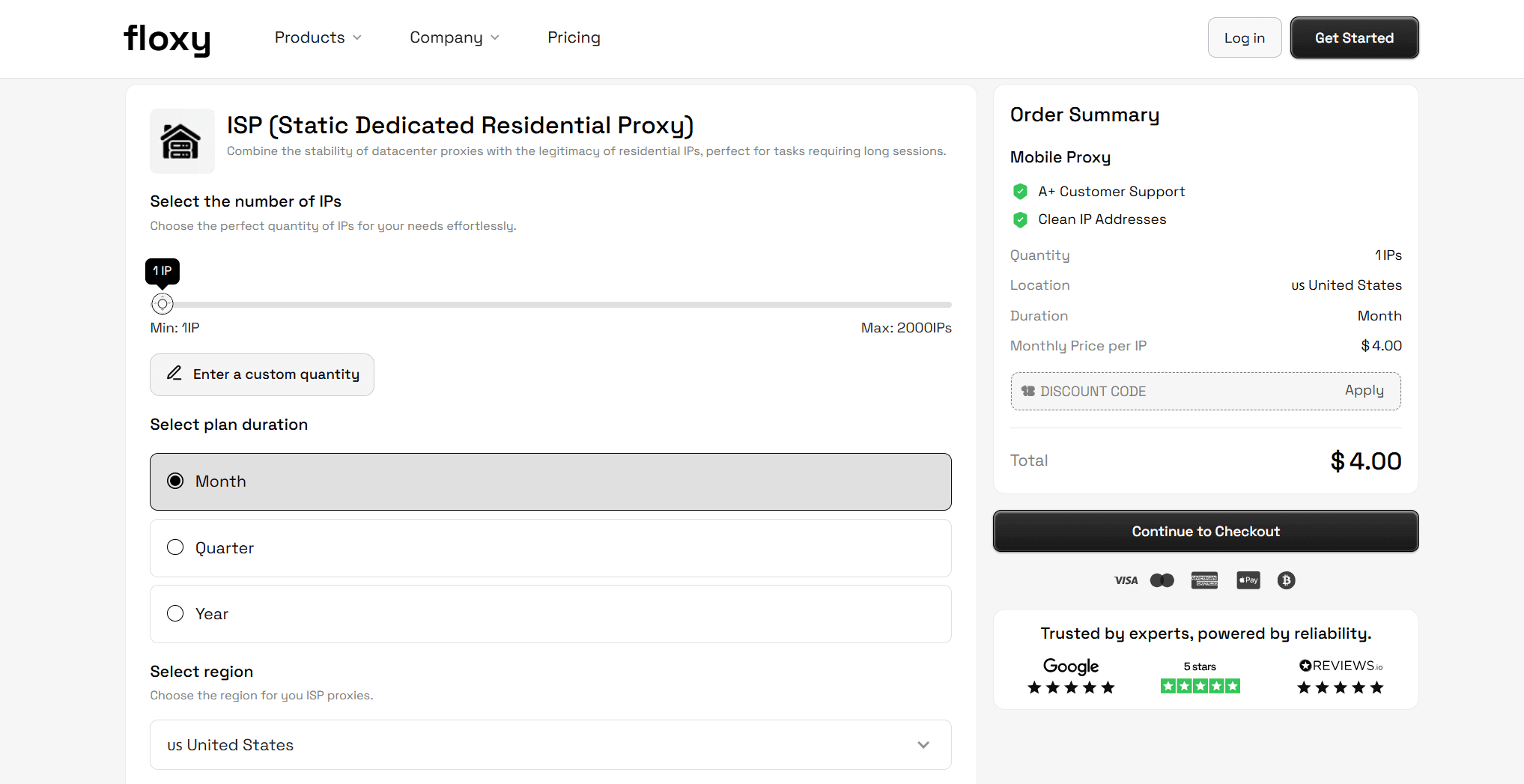Image resolution: width=1524 pixels, height=784 pixels.
Task: Click the IP quantity slider handle
Action: tap(163, 304)
